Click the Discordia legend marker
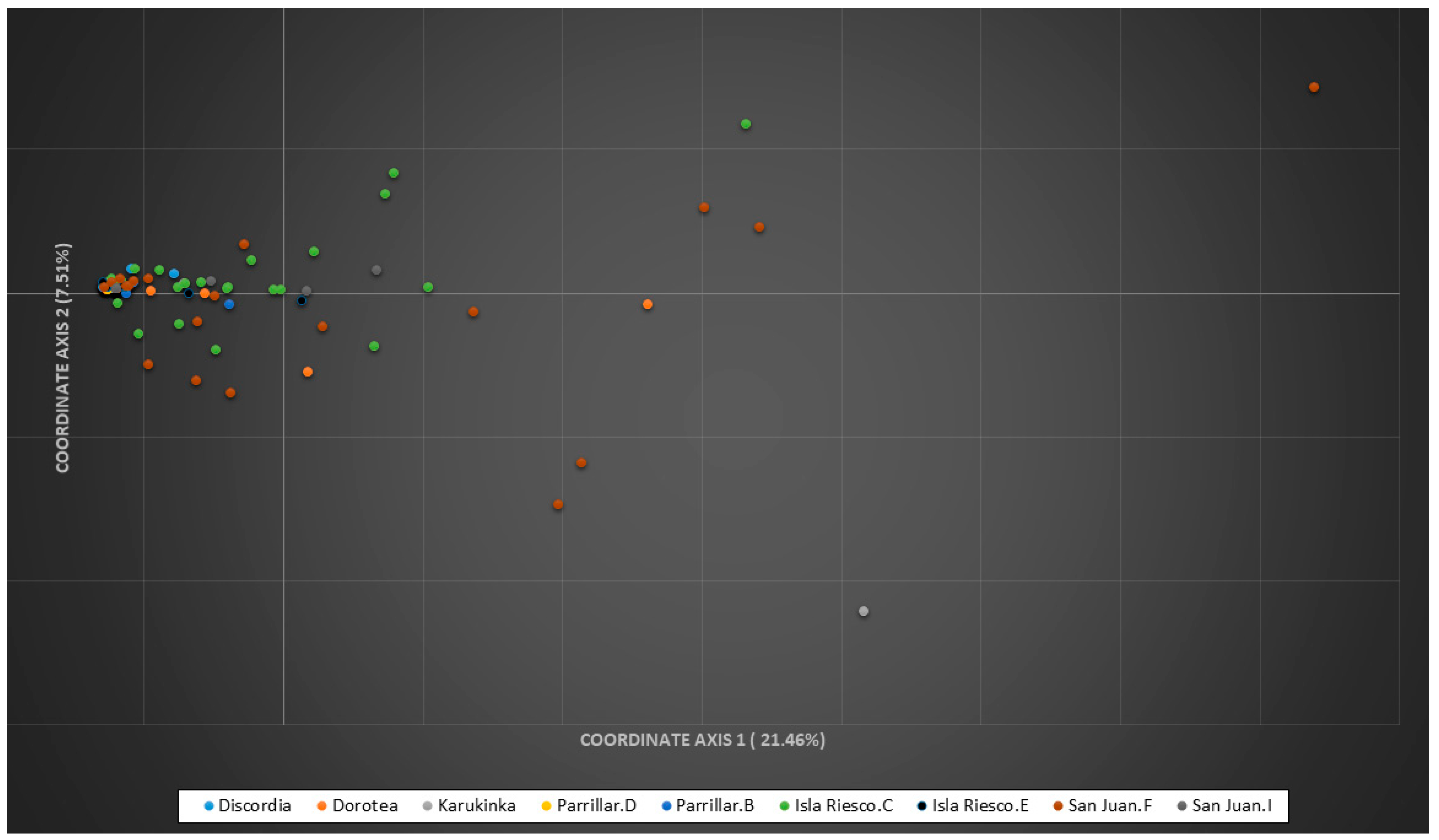 (x=209, y=806)
